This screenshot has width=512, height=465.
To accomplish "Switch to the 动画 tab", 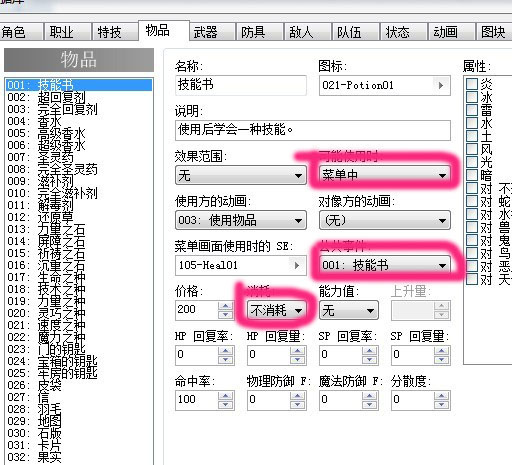I will (452, 32).
